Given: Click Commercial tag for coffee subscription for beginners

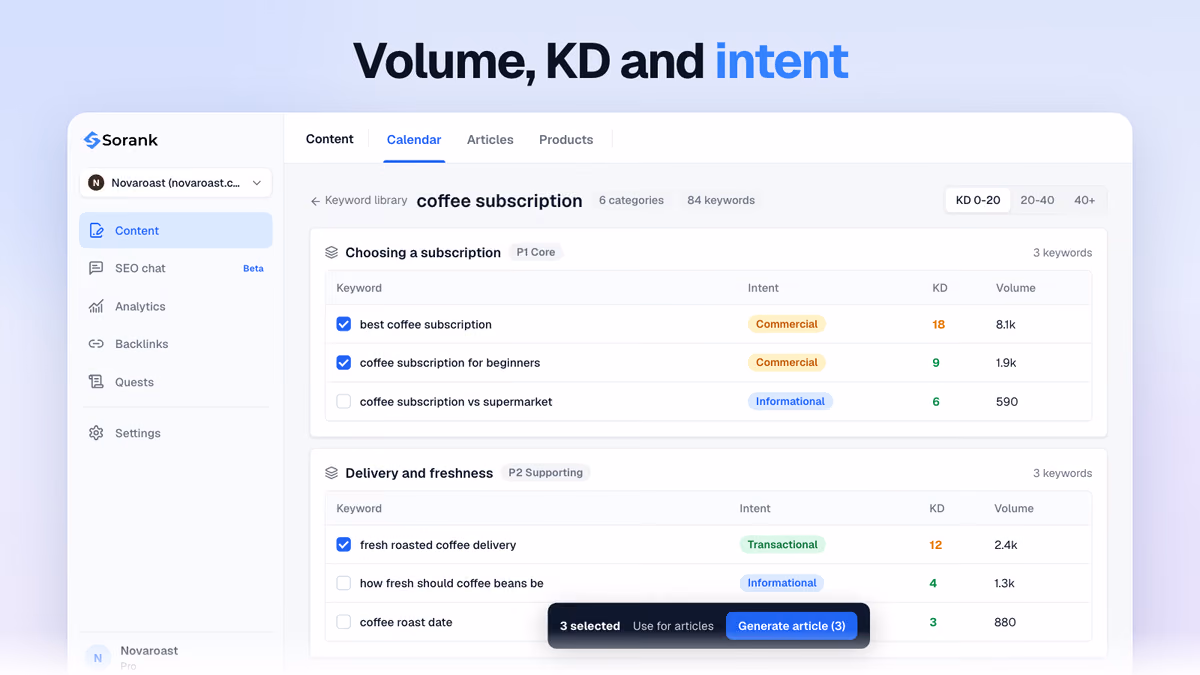Looking at the screenshot, I should click(787, 363).
